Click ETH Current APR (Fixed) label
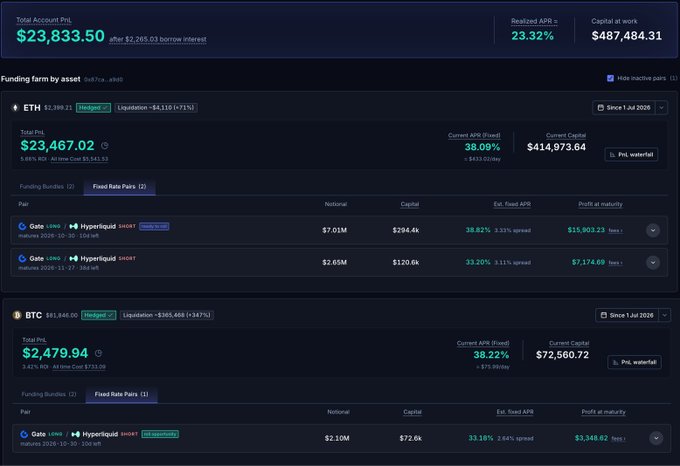Image resolution: width=680 pixels, height=466 pixels. point(474,136)
